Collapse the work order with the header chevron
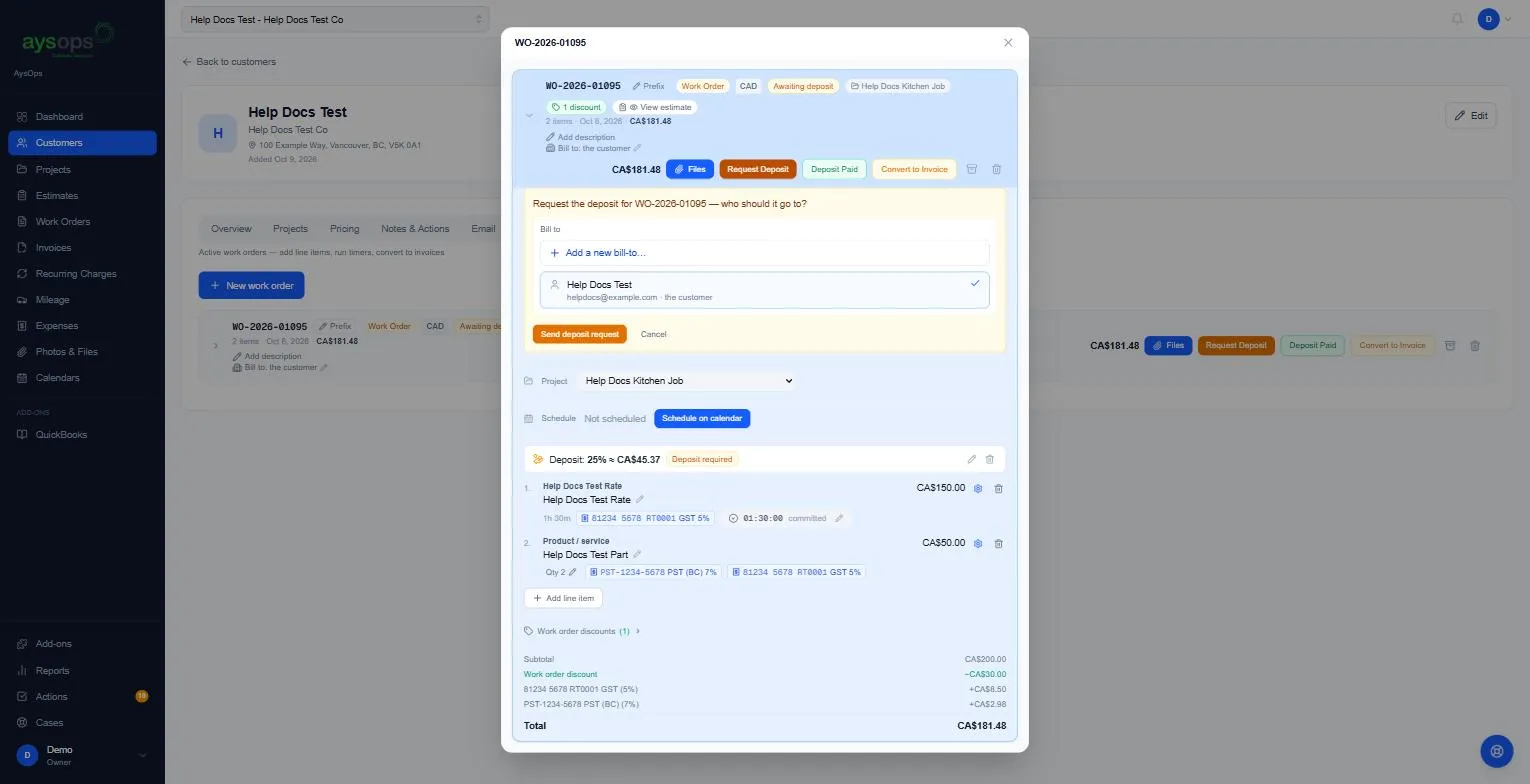This screenshot has height=784, width=1530. 529,116
